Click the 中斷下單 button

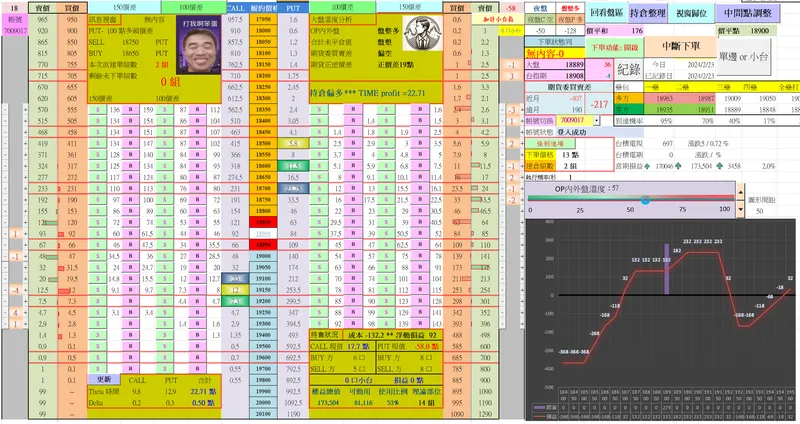pyautogui.click(x=681, y=46)
